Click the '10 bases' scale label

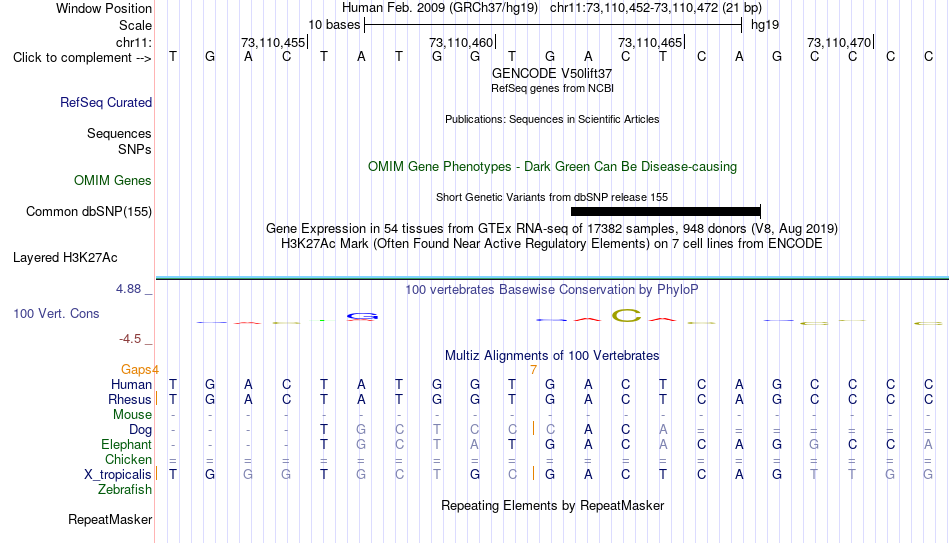[334, 25]
